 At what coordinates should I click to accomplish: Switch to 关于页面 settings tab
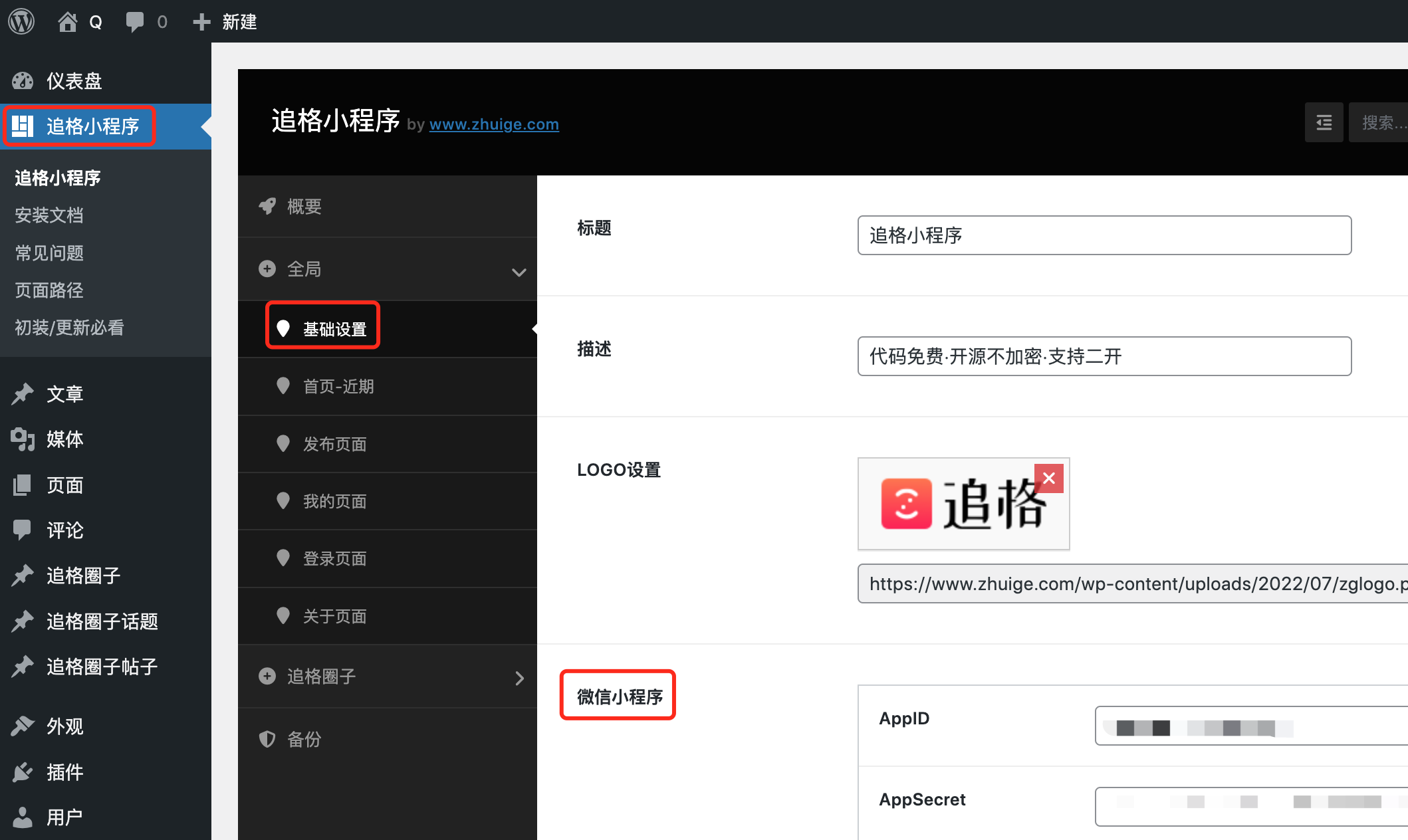[x=388, y=616]
